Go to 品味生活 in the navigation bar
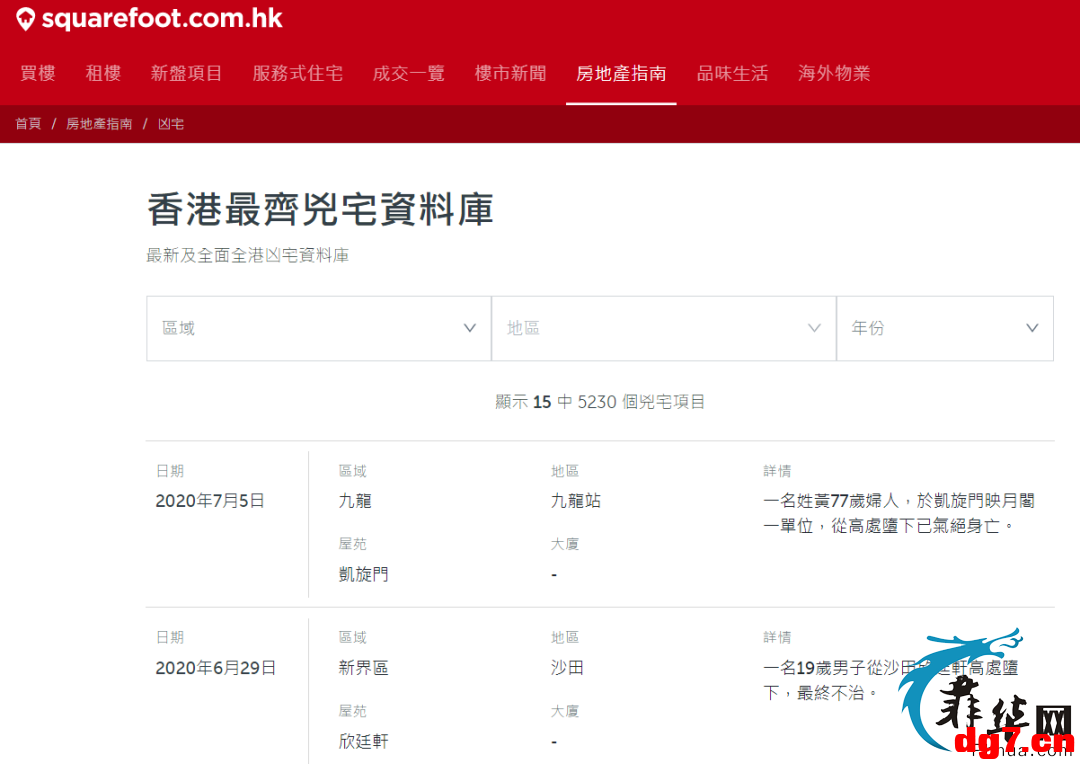Screen dimensions: 1080x764 (x=732, y=73)
